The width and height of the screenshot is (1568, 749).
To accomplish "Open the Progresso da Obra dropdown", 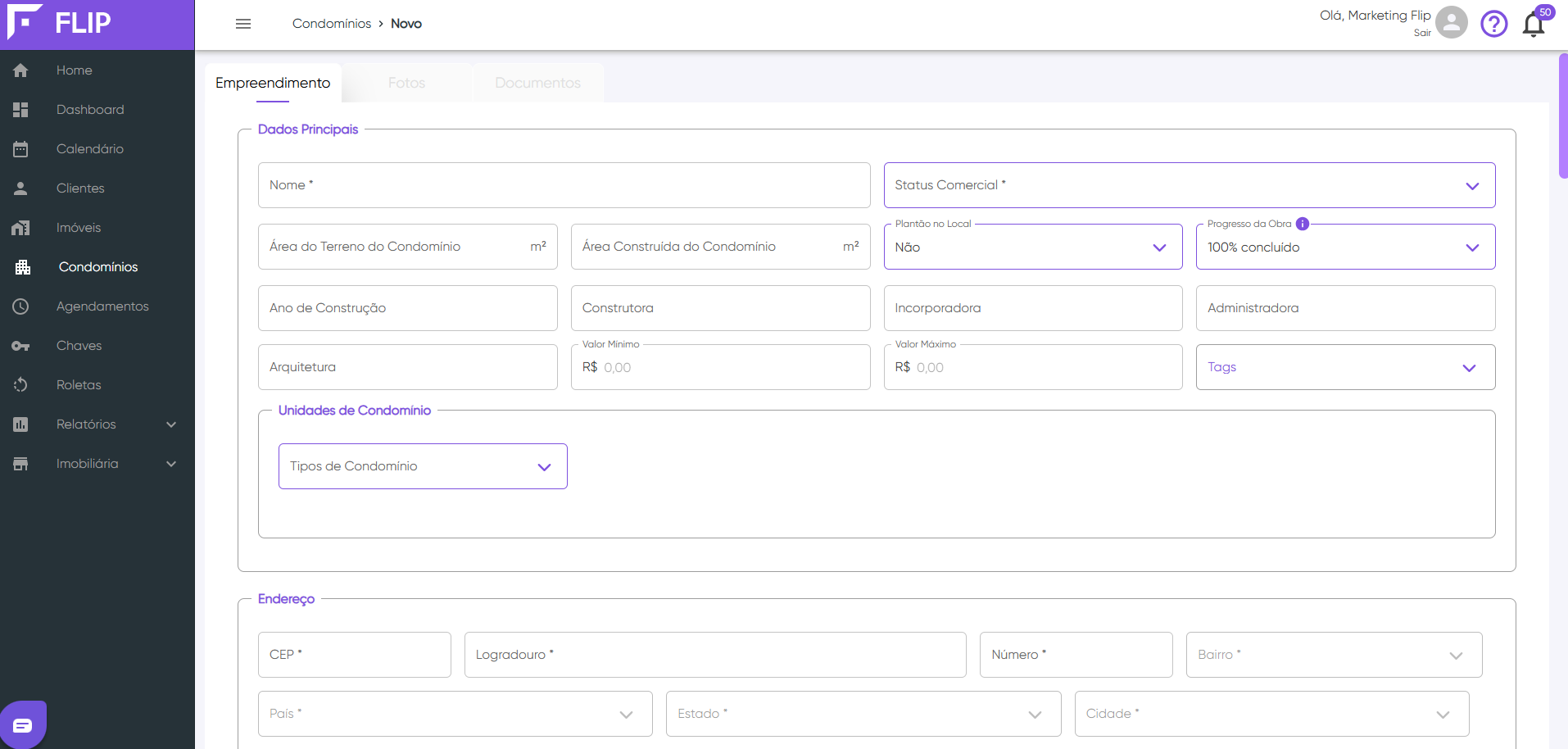I will 1346,247.
